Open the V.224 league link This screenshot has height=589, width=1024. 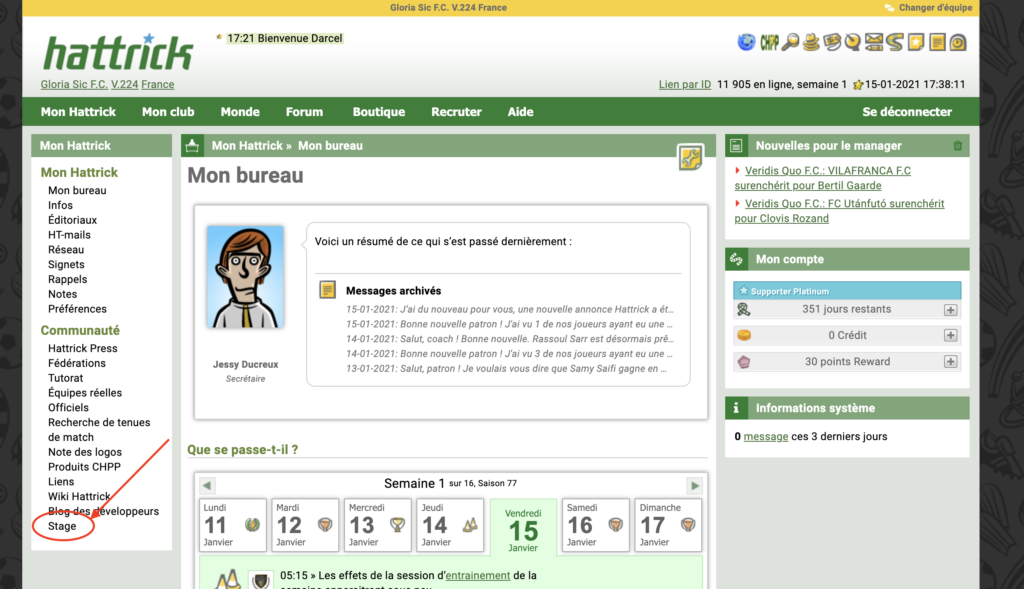coord(124,84)
